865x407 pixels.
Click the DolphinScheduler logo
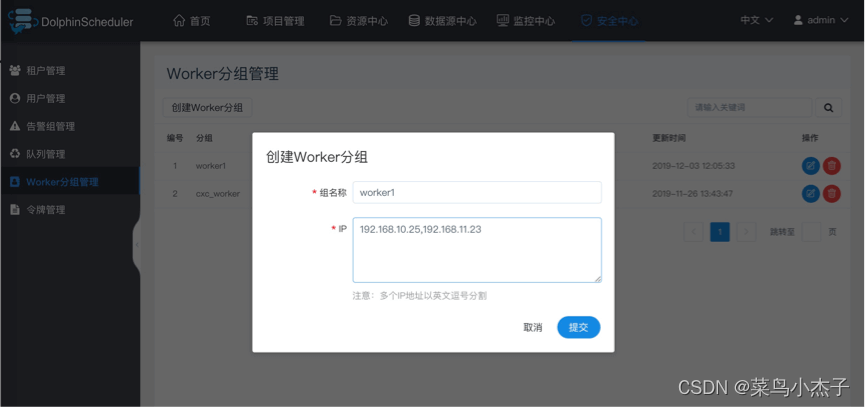pos(70,22)
